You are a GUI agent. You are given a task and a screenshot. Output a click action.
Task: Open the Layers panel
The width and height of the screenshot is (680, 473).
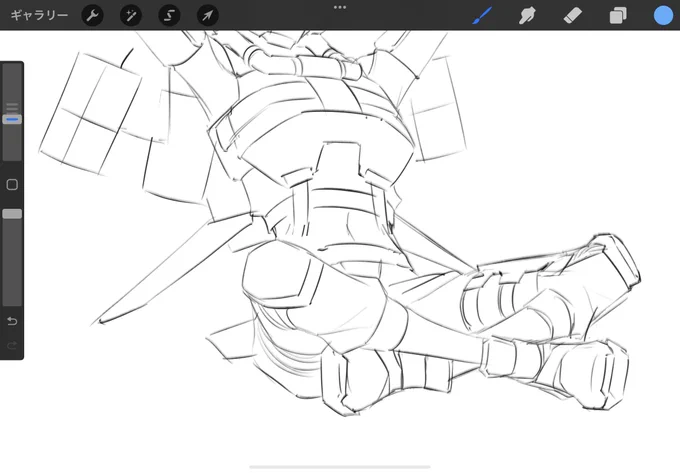click(x=618, y=16)
